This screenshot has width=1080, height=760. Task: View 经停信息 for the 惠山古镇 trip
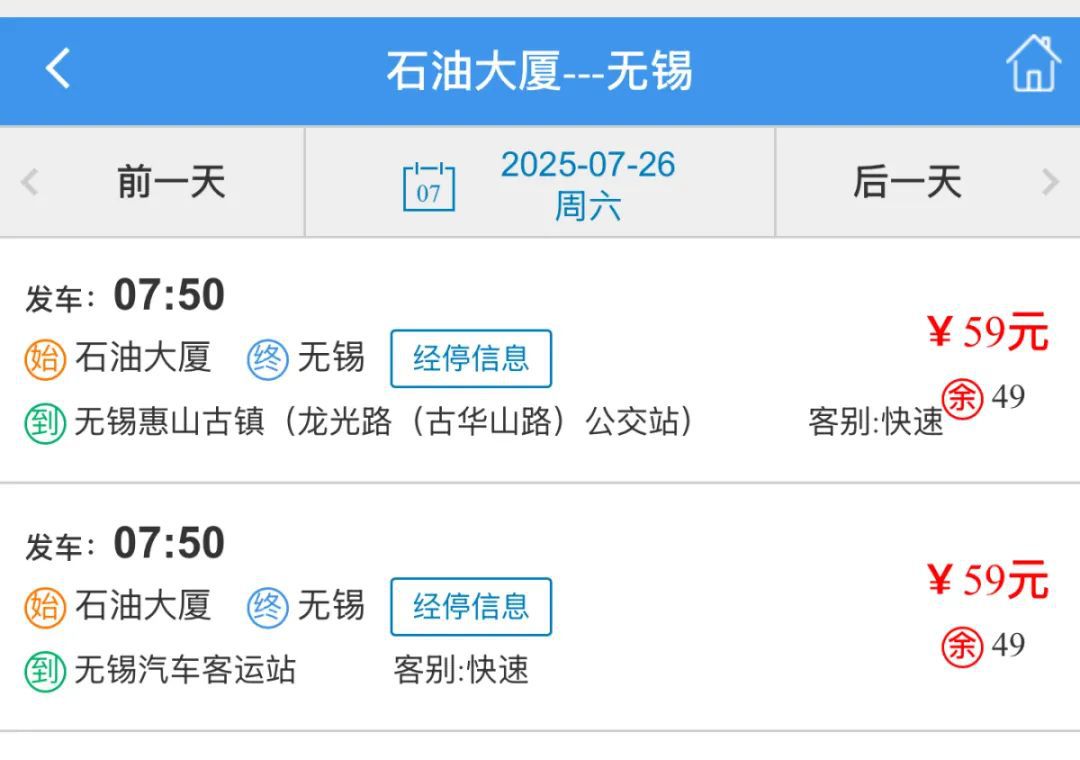(x=471, y=358)
